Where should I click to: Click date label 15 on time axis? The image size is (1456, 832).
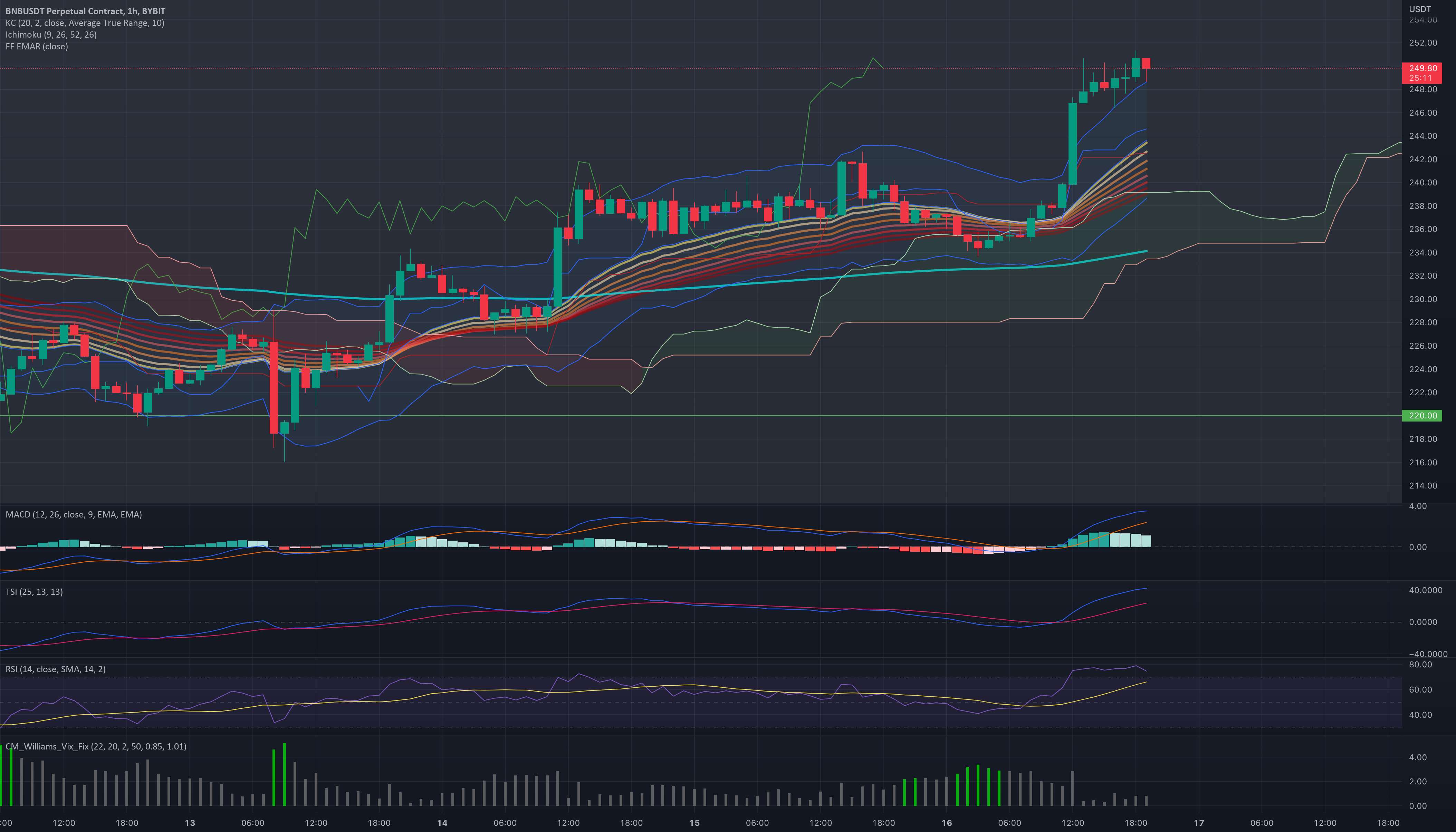[694, 823]
